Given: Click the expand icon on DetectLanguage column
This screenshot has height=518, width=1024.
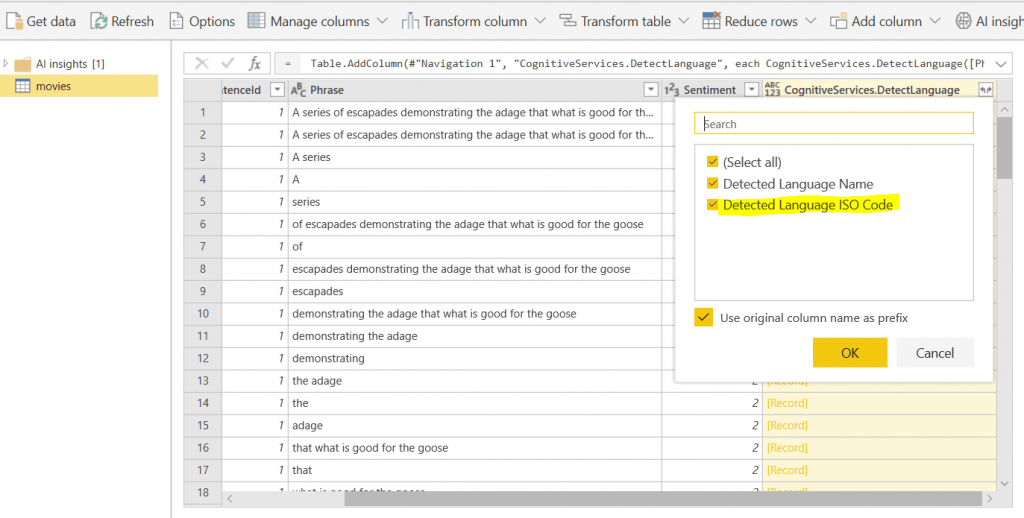Looking at the screenshot, I should point(985,90).
